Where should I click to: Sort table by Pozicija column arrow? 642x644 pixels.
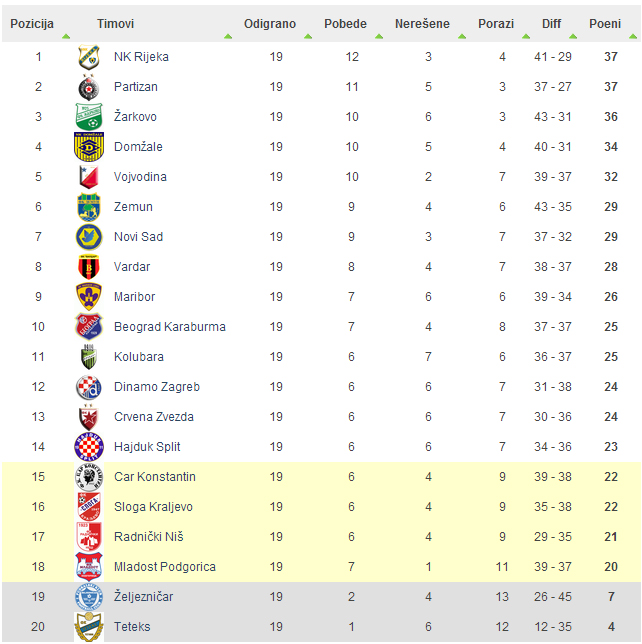pos(66,37)
